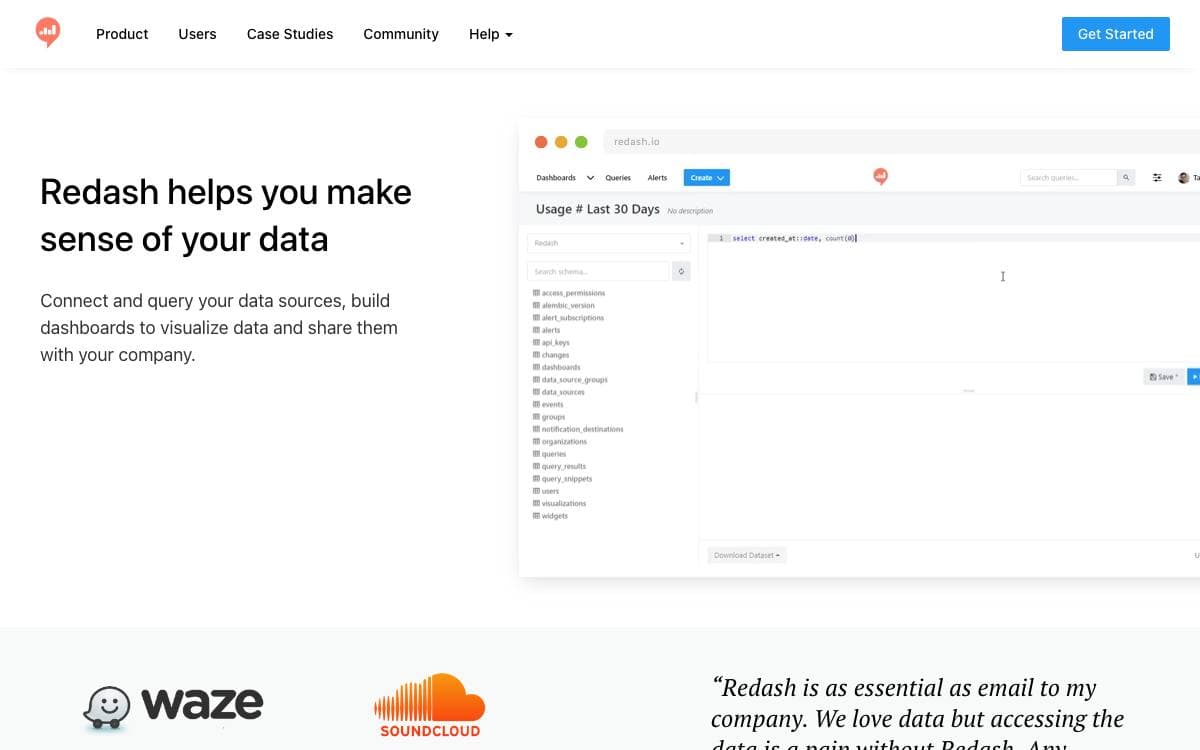The image size is (1200, 750).
Task: Open the settings sliders icon
Action: click(1157, 178)
